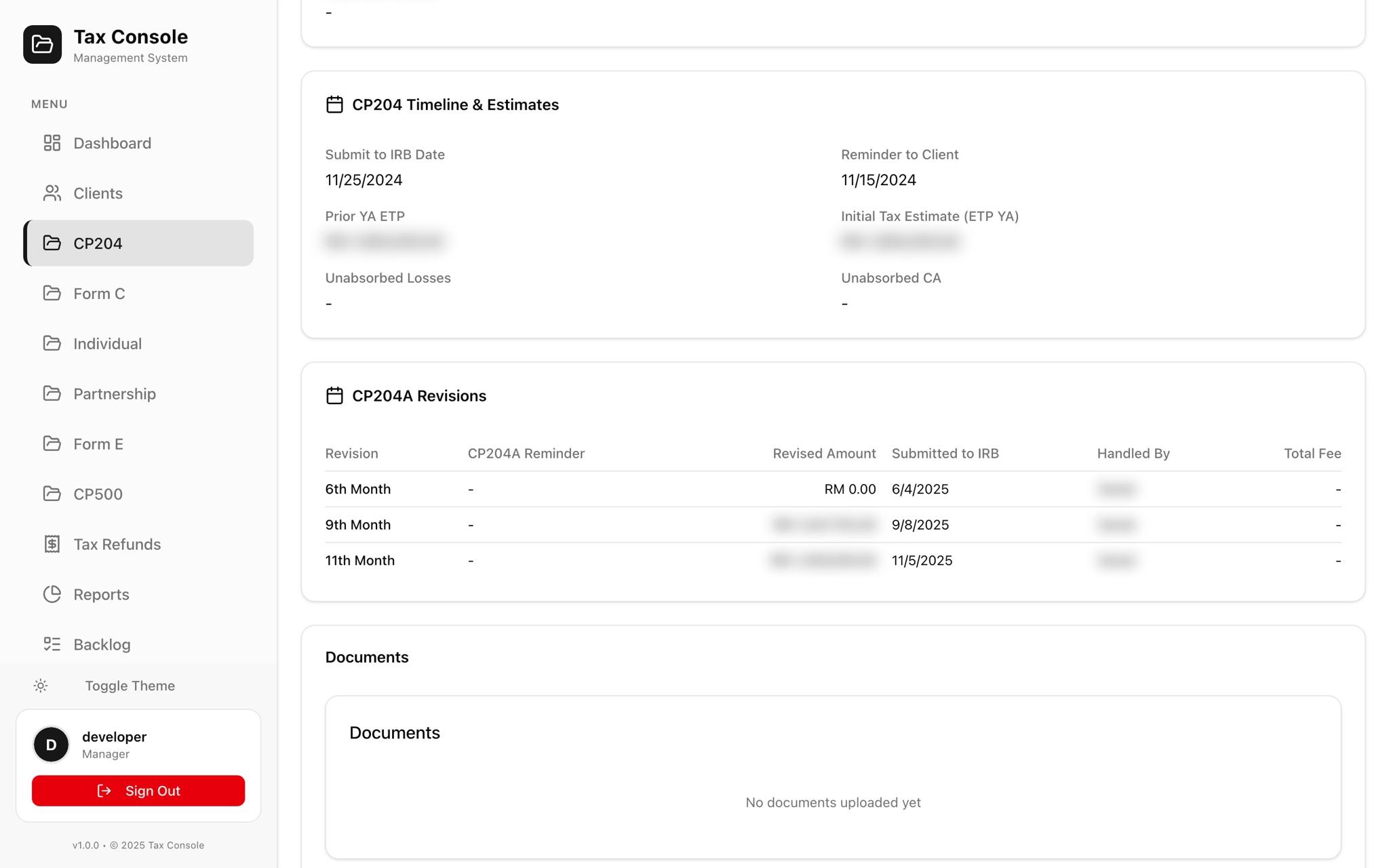Navigate to the Tax Refunds page
1389x868 pixels.
pos(138,544)
